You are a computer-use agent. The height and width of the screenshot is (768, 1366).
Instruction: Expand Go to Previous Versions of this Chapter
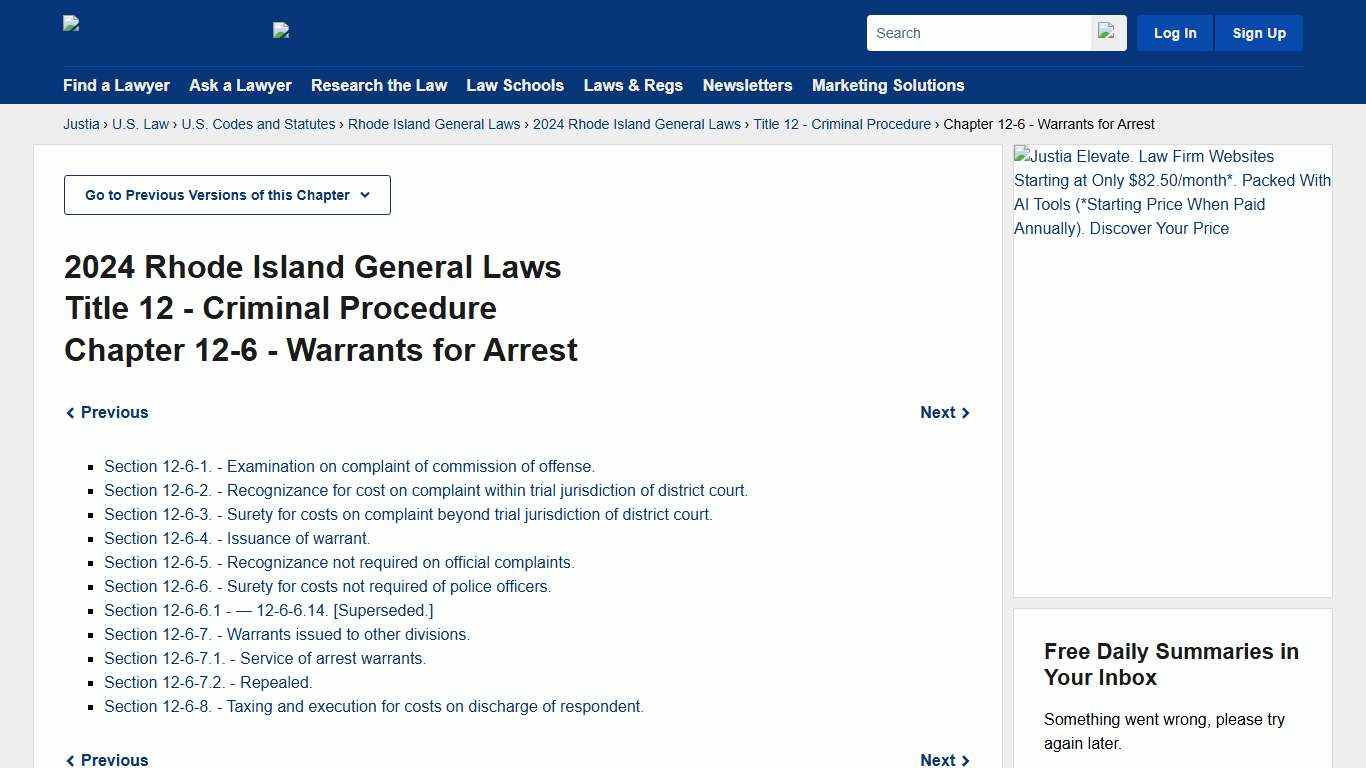227,195
